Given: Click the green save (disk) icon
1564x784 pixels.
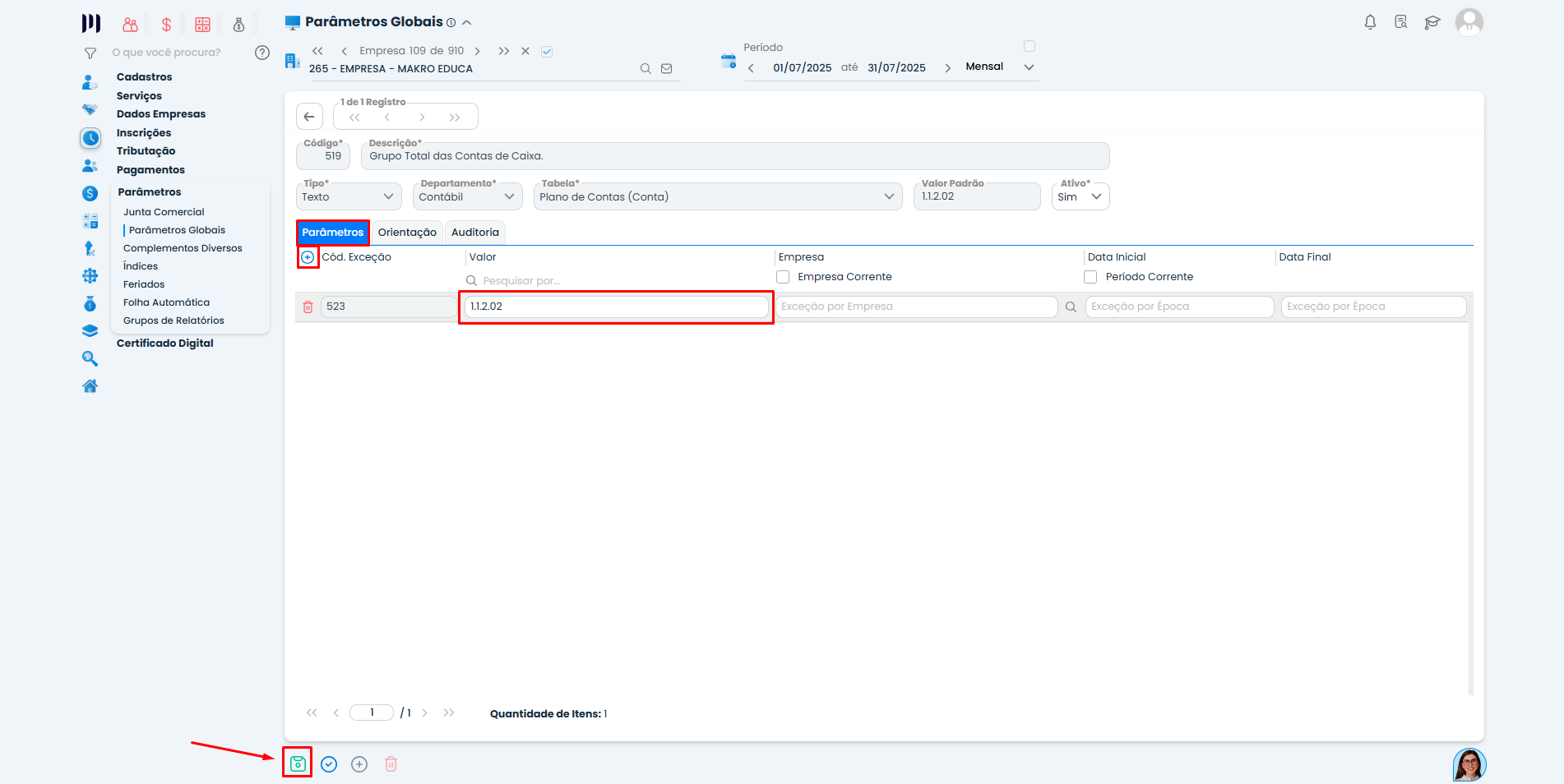Looking at the screenshot, I should 297,764.
